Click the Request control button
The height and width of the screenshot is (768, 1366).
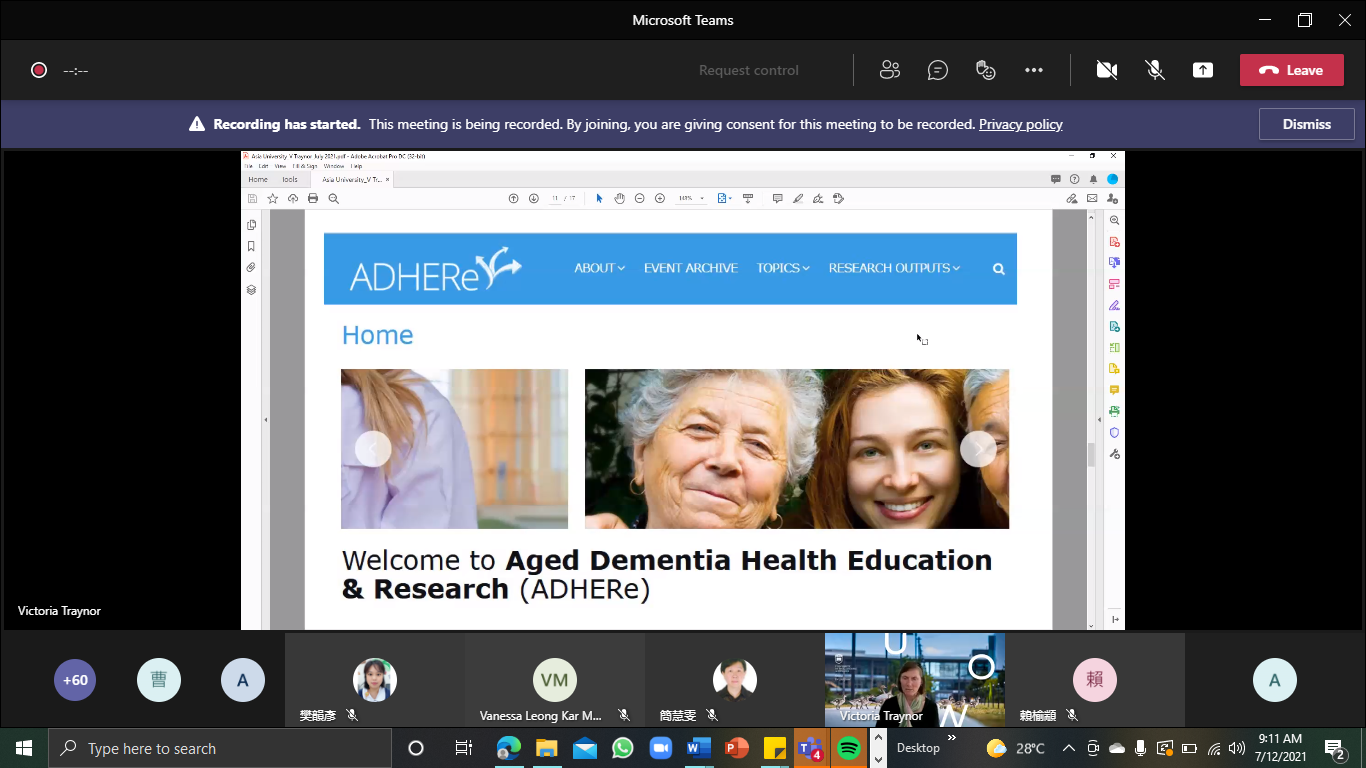[748, 70]
